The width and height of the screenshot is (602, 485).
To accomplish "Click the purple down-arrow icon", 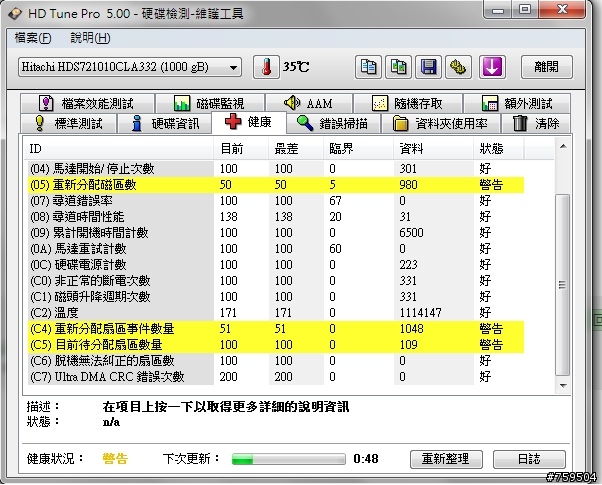I will (x=492, y=67).
